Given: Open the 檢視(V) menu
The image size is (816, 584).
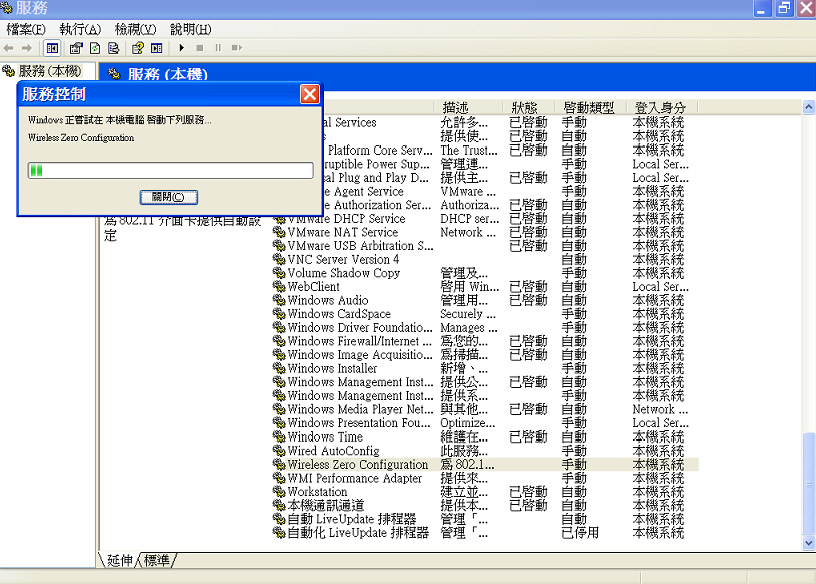Looking at the screenshot, I should [x=135, y=30].
